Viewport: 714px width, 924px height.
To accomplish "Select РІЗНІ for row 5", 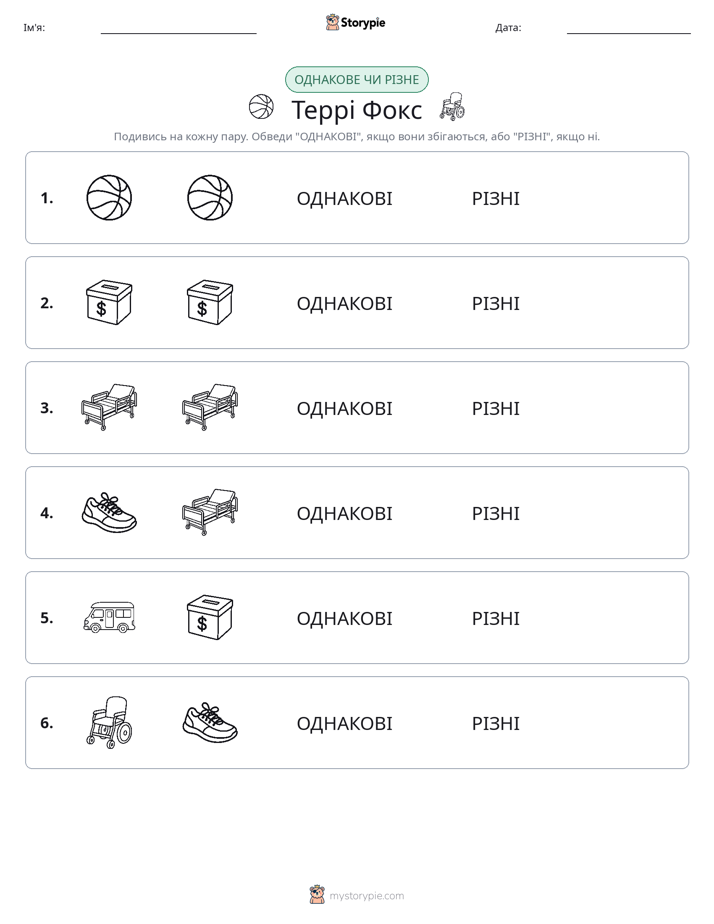I will [x=495, y=618].
